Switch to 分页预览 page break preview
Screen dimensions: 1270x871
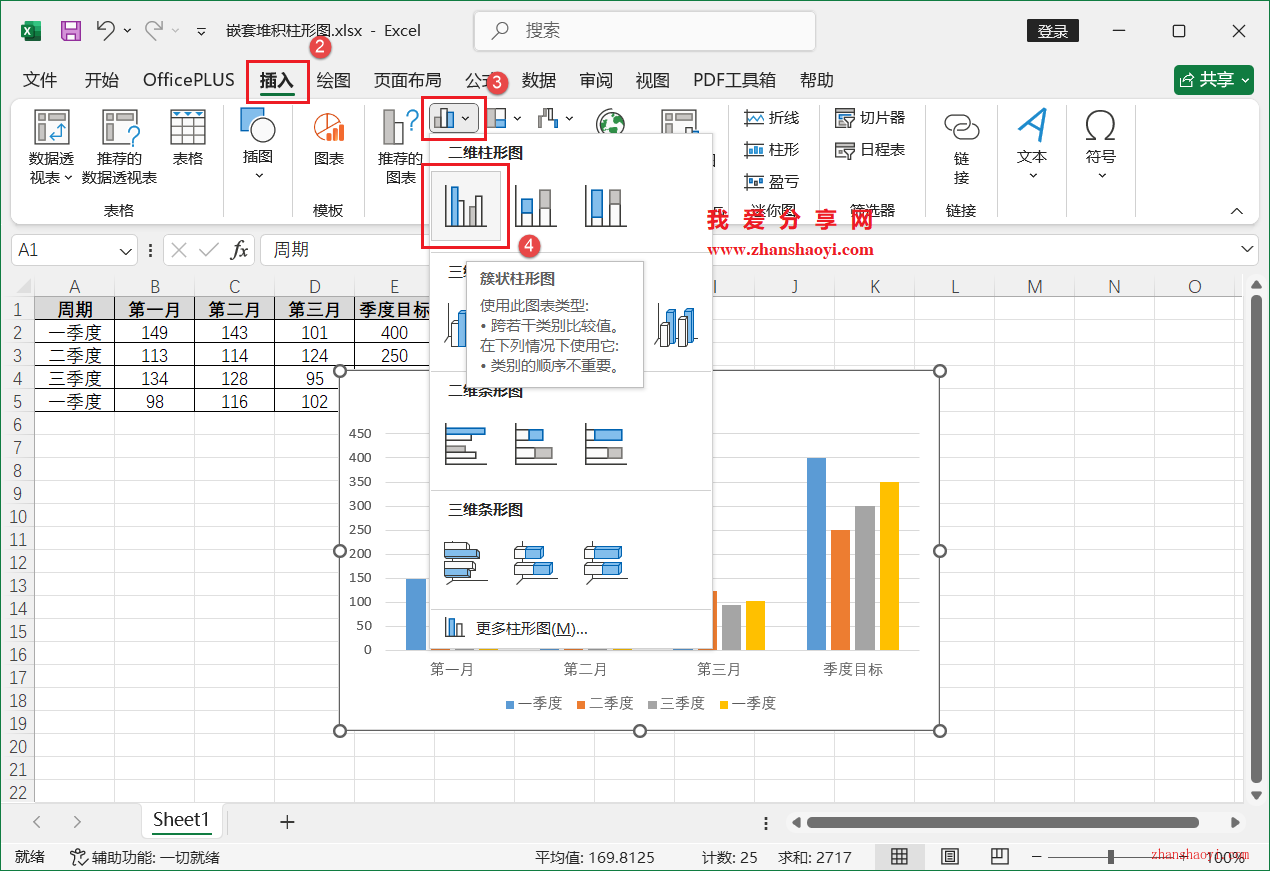click(x=999, y=856)
